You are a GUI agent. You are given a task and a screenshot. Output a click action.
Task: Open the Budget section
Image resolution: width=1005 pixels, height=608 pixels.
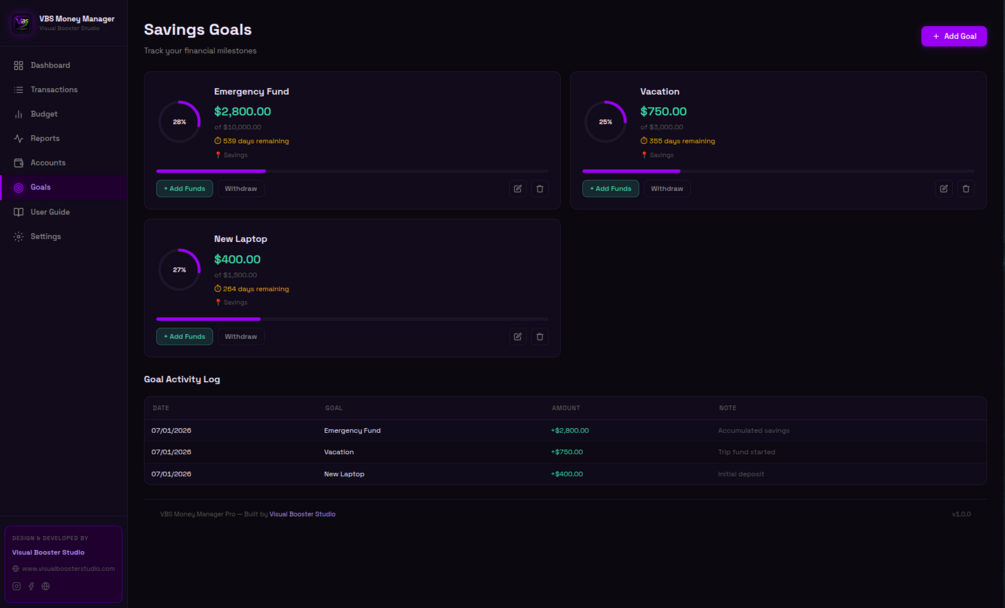coord(63,114)
